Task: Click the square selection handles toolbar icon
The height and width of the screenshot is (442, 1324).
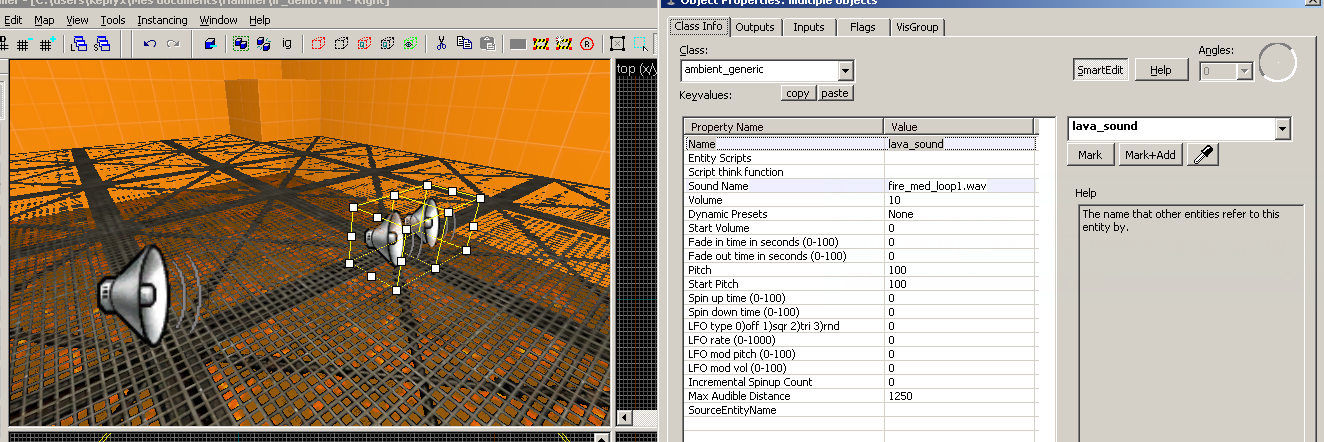Action: pos(617,43)
